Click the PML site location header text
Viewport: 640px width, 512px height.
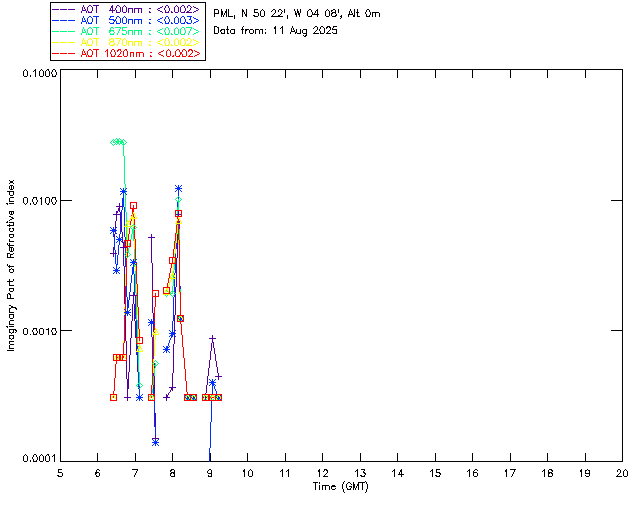pos(297,14)
